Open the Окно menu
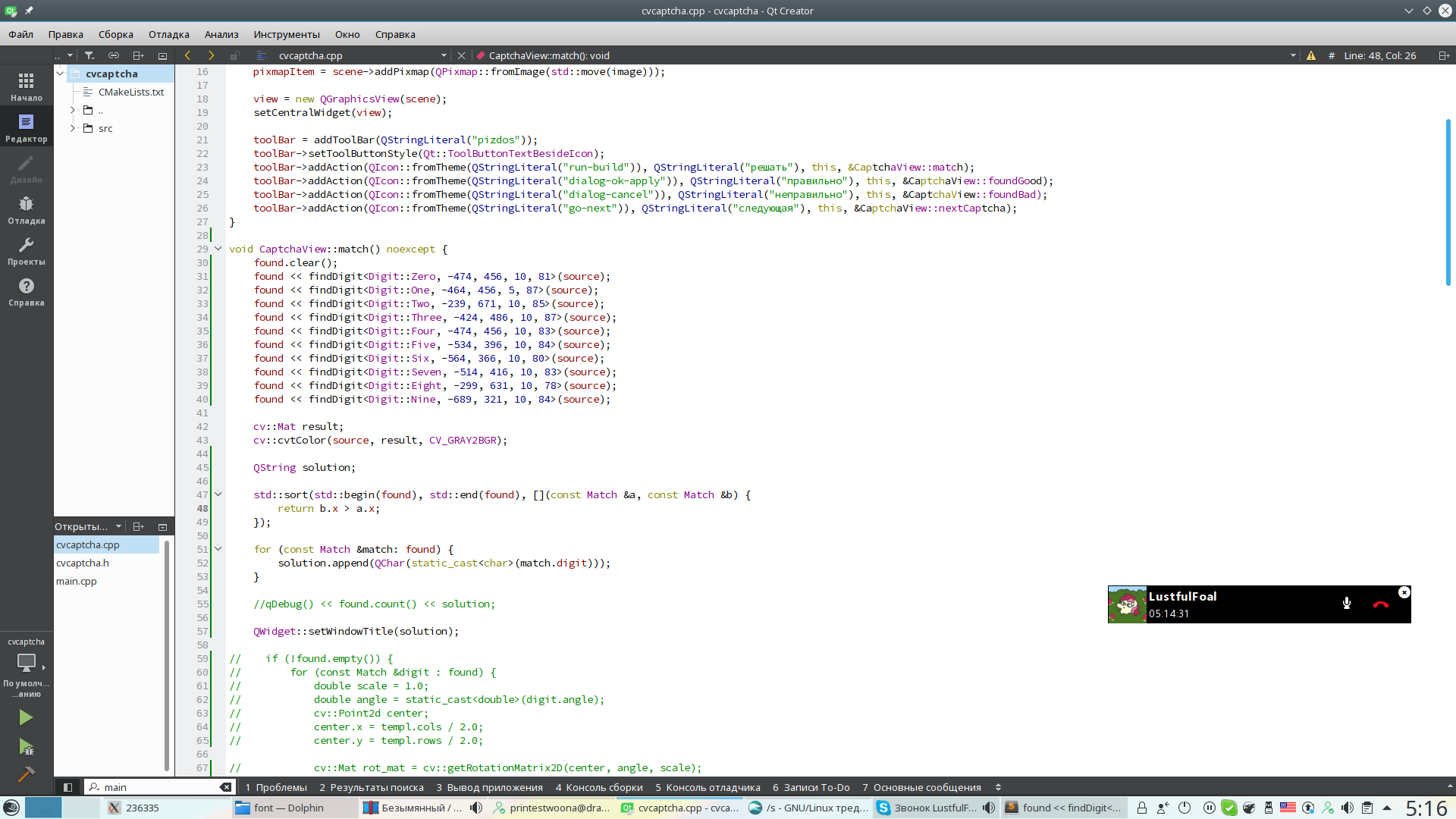 coord(347,34)
